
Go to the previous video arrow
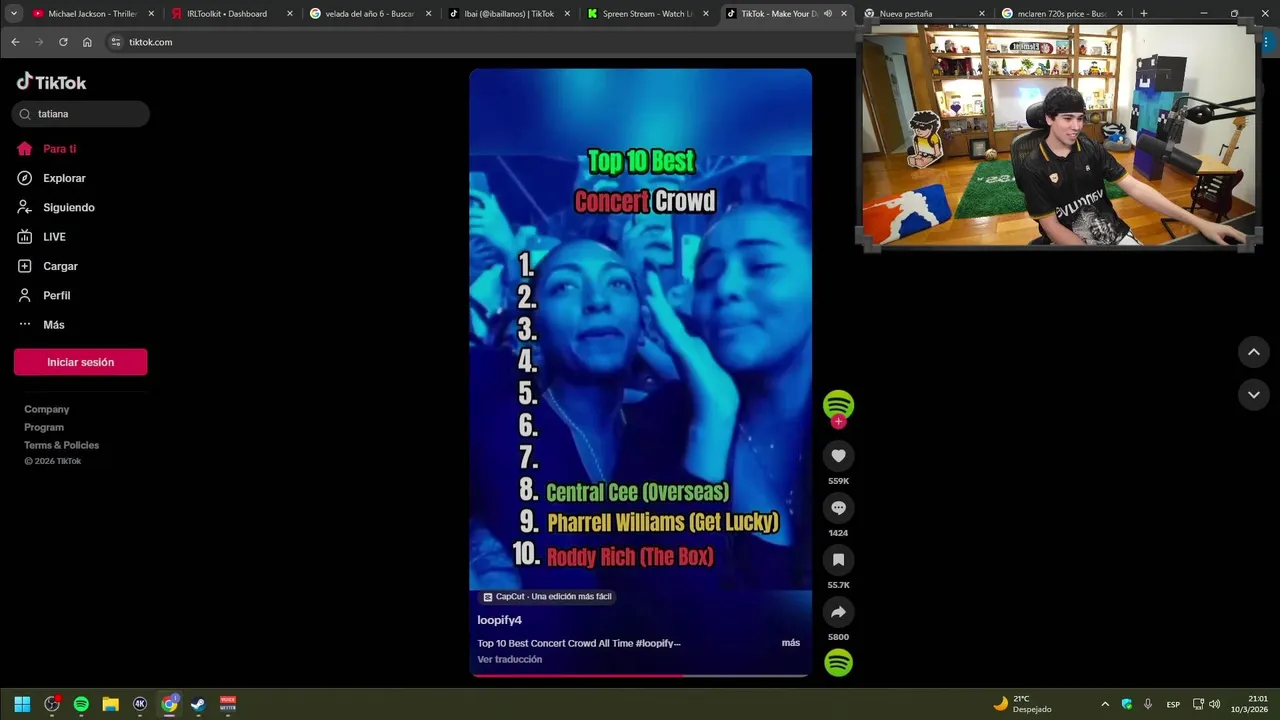1253,352
